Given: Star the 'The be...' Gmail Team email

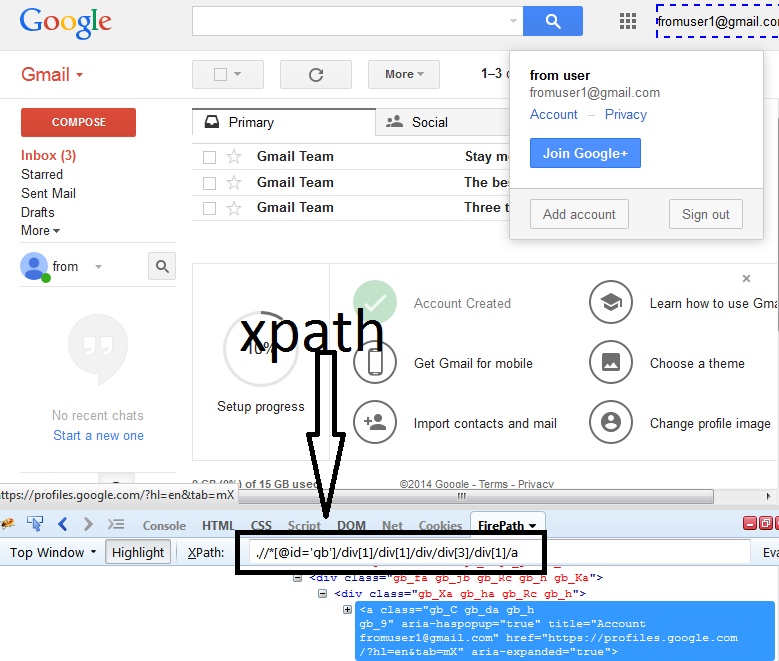Looking at the screenshot, I should [234, 182].
